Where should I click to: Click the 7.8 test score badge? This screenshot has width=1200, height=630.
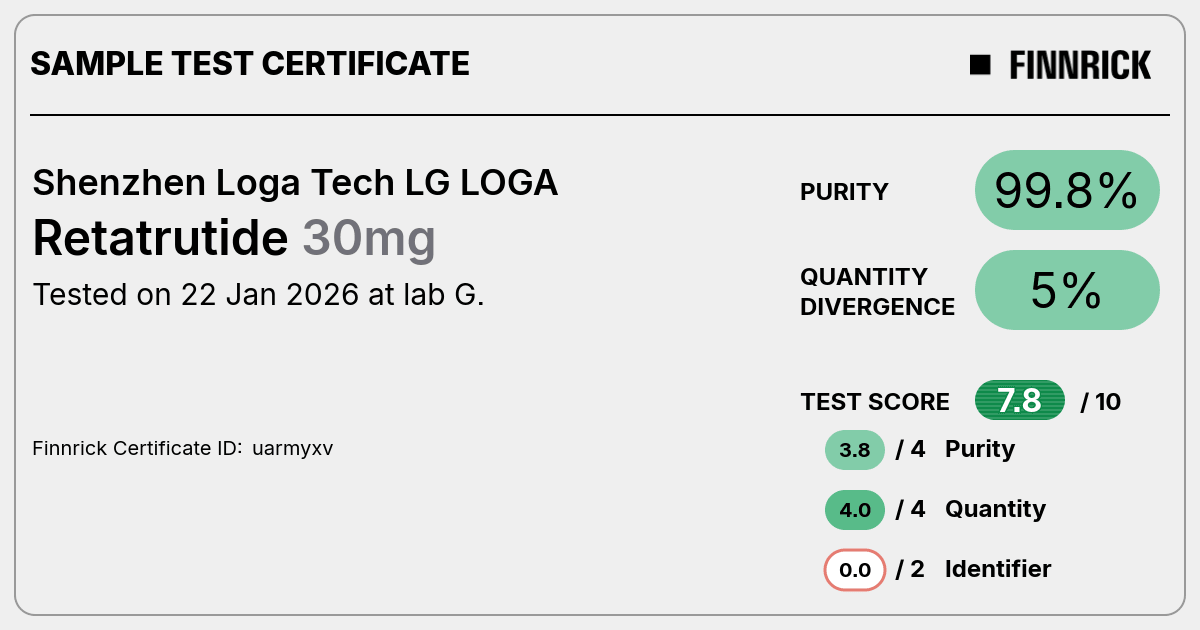tap(1020, 401)
